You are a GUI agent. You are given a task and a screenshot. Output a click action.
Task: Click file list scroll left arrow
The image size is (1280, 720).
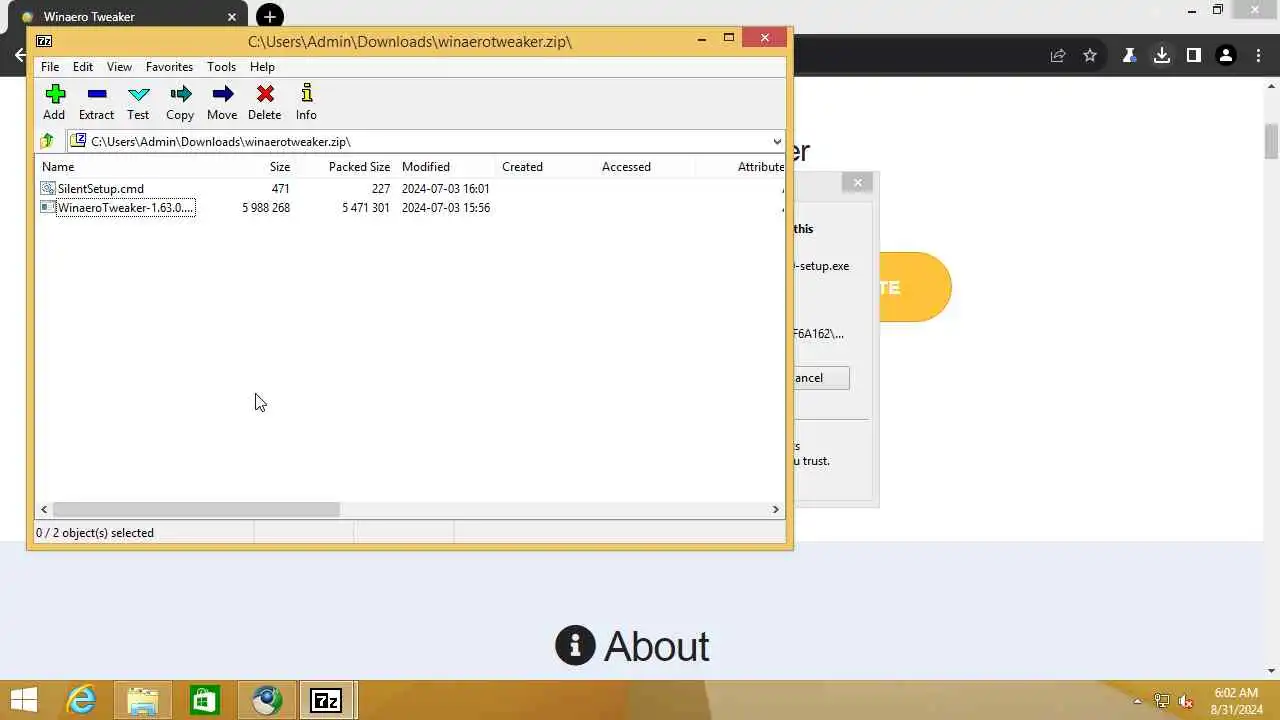coord(44,509)
